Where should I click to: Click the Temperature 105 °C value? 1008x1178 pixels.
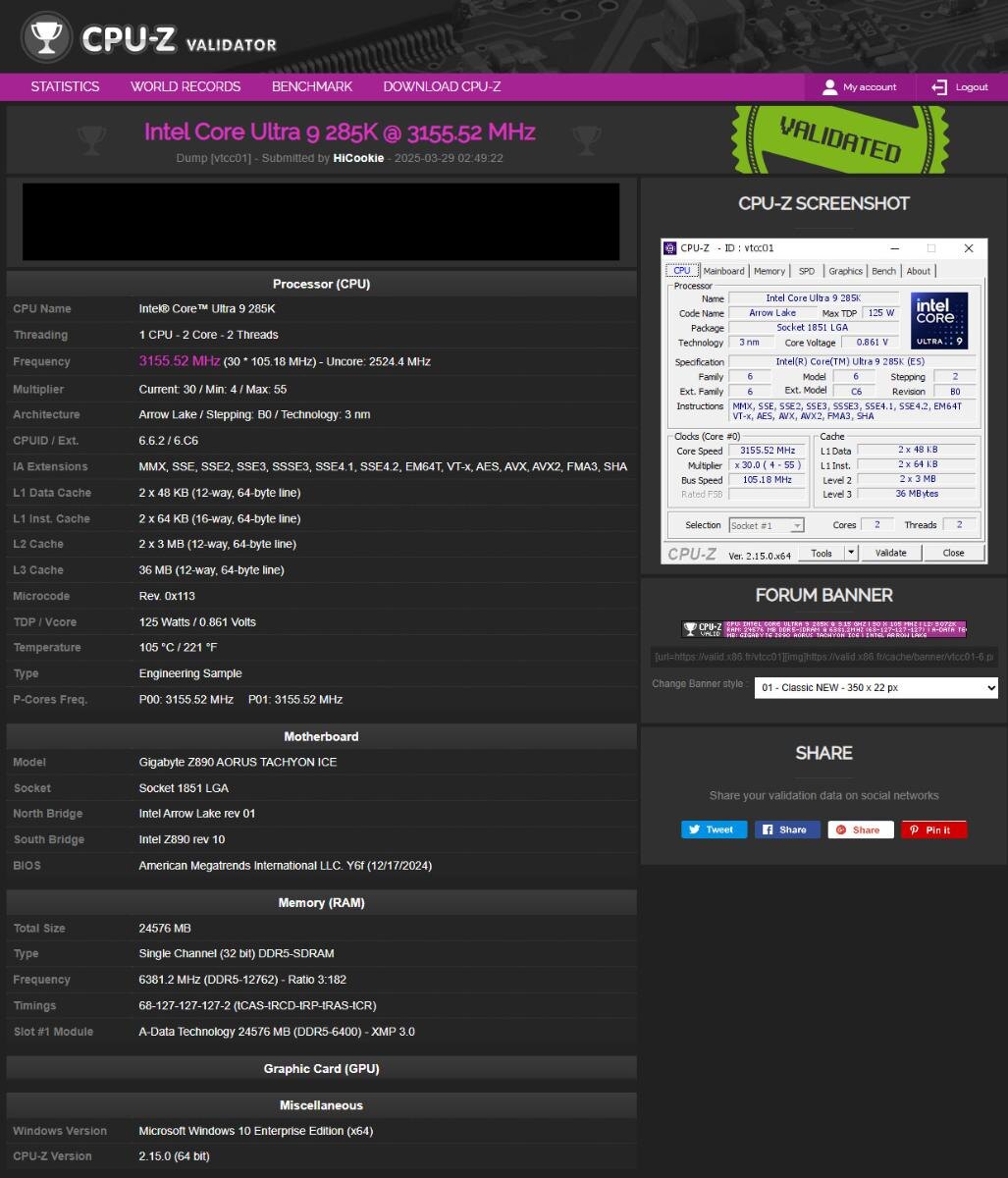pos(179,648)
